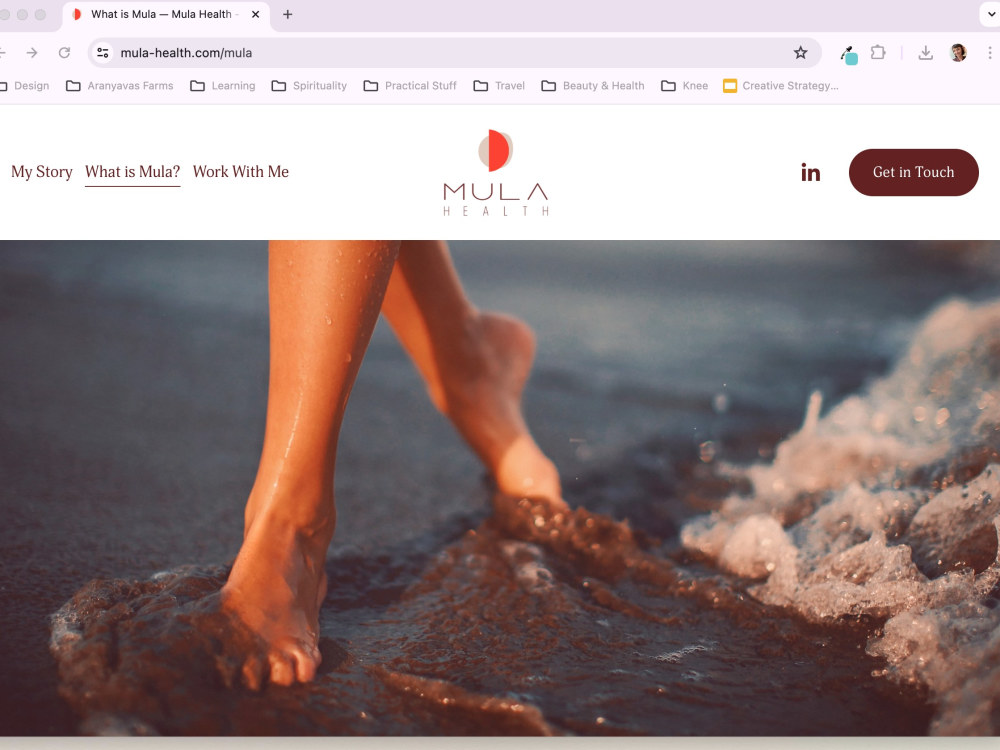Viewport: 1000px width, 750px height.
Task: Open the Spirituality bookmarks folder
Action: pos(309,85)
